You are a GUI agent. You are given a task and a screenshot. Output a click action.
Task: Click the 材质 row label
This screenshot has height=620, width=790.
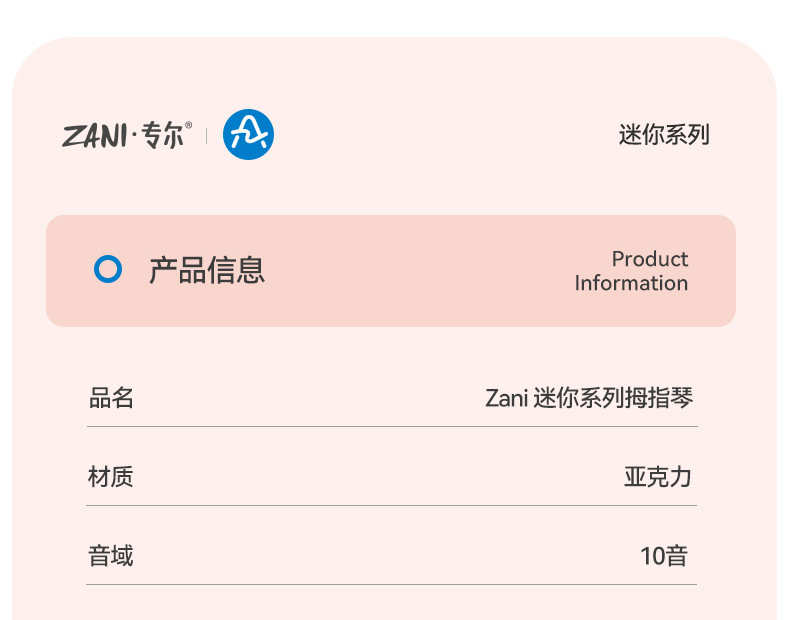point(111,476)
